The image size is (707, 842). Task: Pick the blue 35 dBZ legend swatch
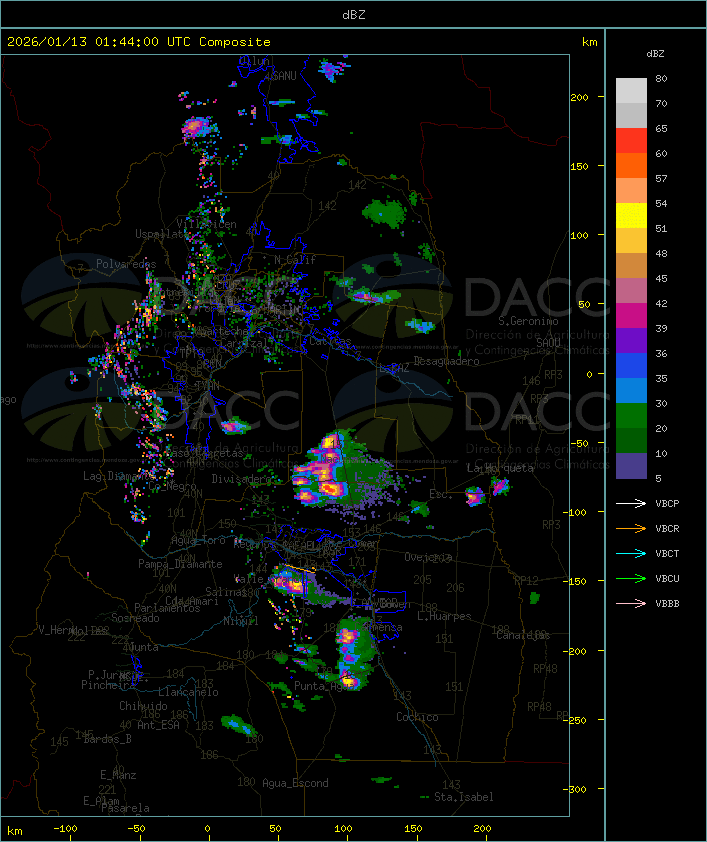631,366
